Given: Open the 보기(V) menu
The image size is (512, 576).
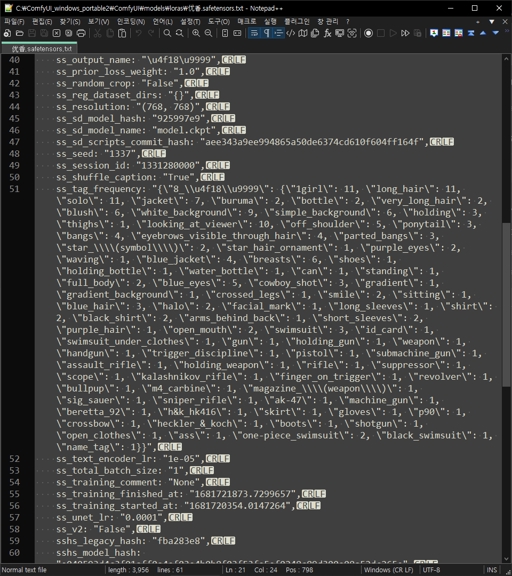Looking at the screenshot, I should tap(98, 22).
